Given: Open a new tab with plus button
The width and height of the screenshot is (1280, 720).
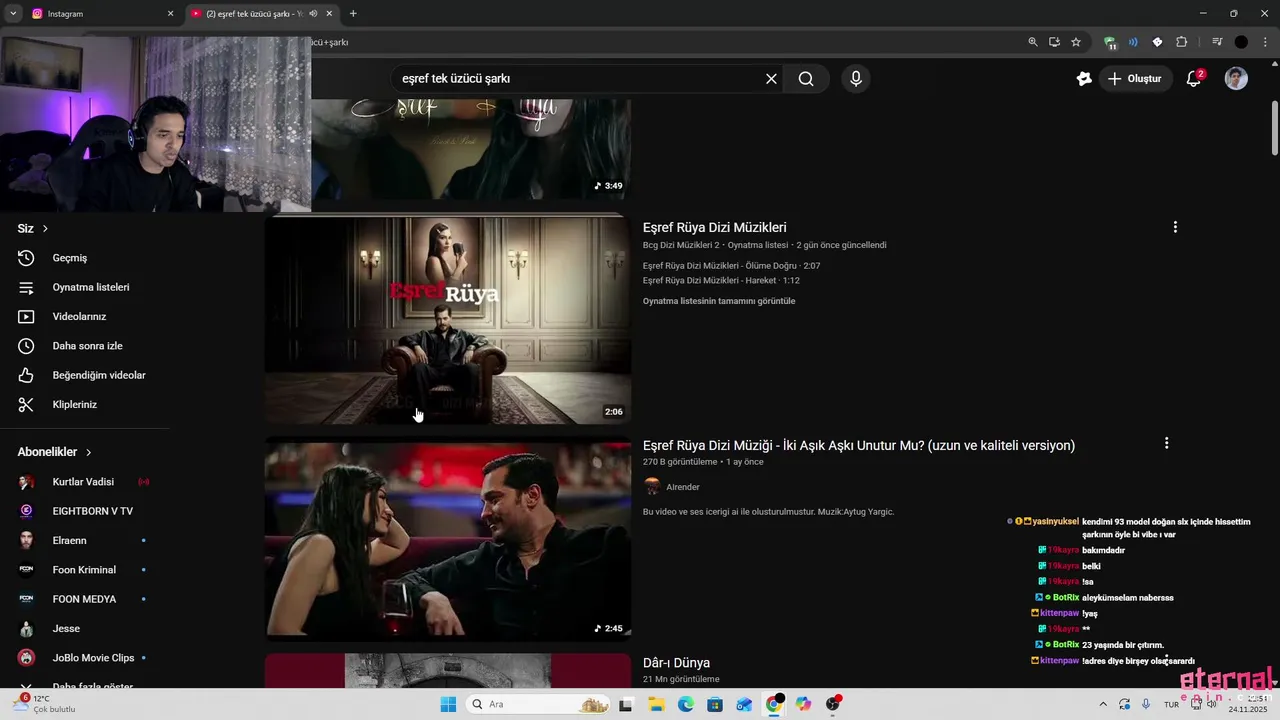Looking at the screenshot, I should pyautogui.click(x=353, y=14).
